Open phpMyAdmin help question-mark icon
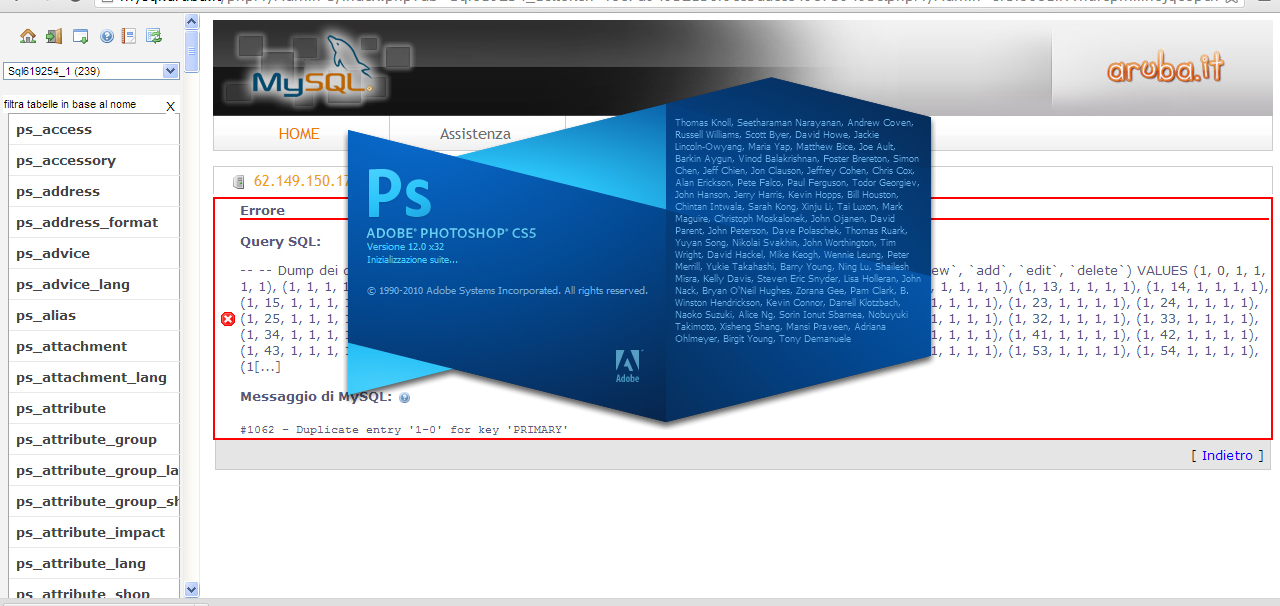 point(107,37)
